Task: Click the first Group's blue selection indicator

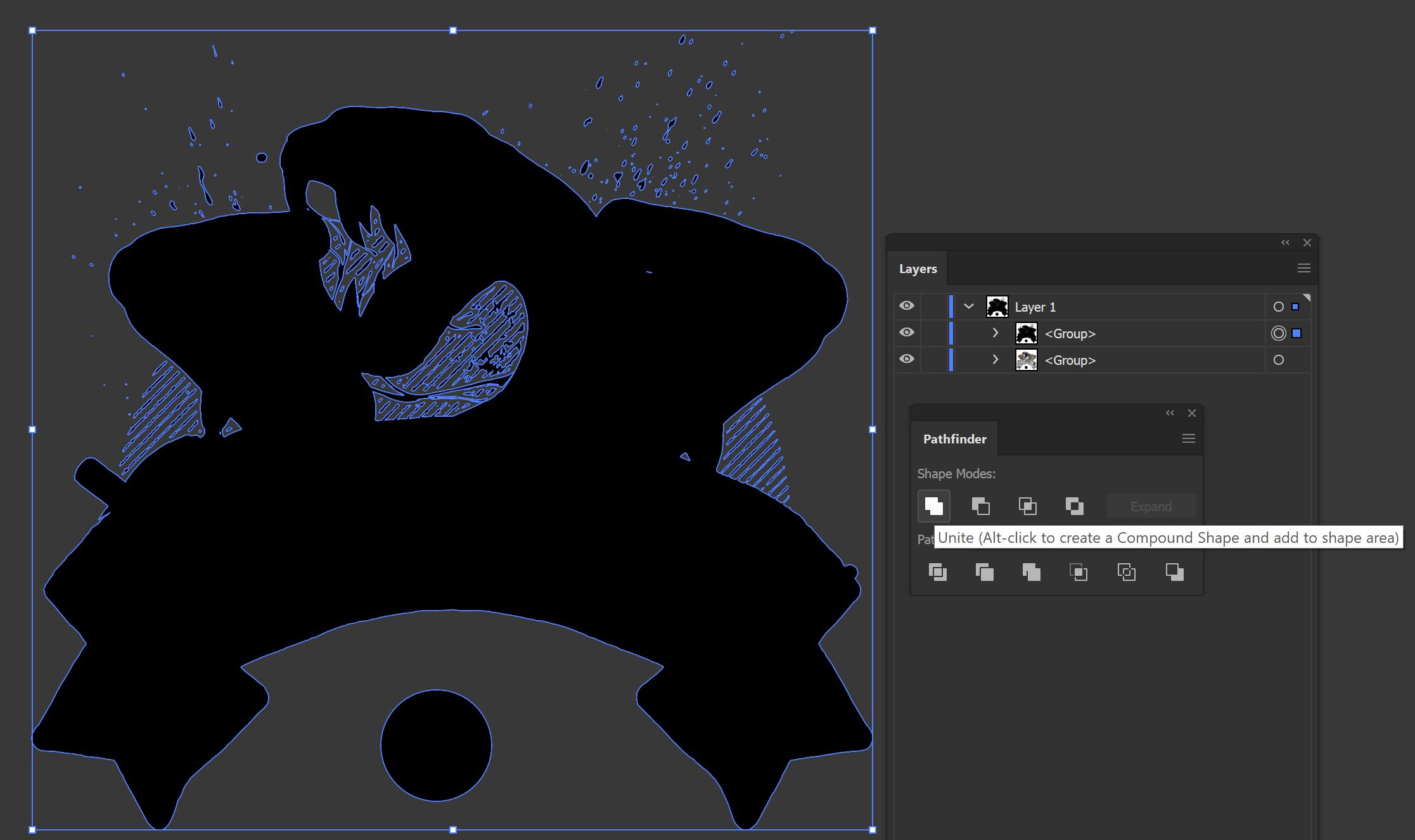Action: tap(1297, 333)
